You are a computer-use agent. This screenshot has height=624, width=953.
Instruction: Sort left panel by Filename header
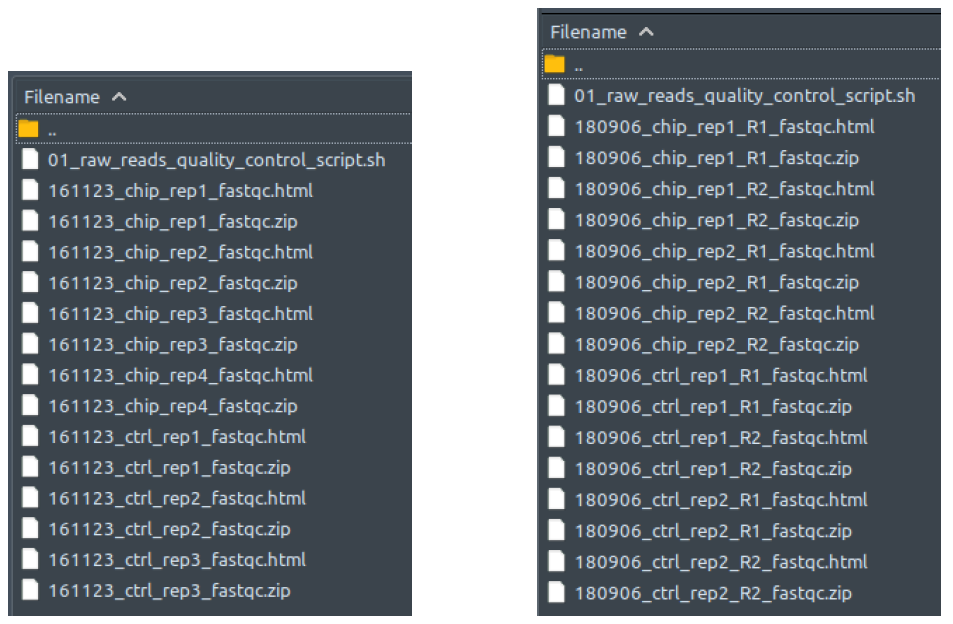61,97
